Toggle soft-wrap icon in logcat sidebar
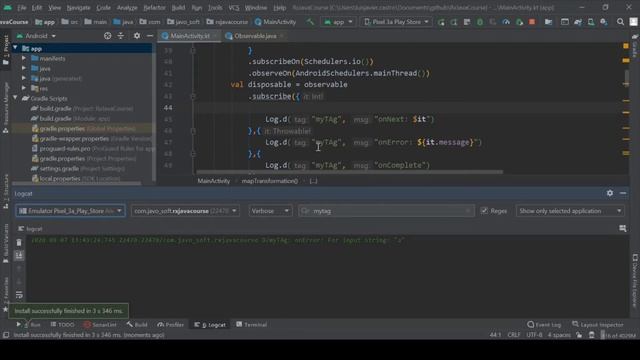Viewport: 640px width, 360px height. (x=19, y=295)
